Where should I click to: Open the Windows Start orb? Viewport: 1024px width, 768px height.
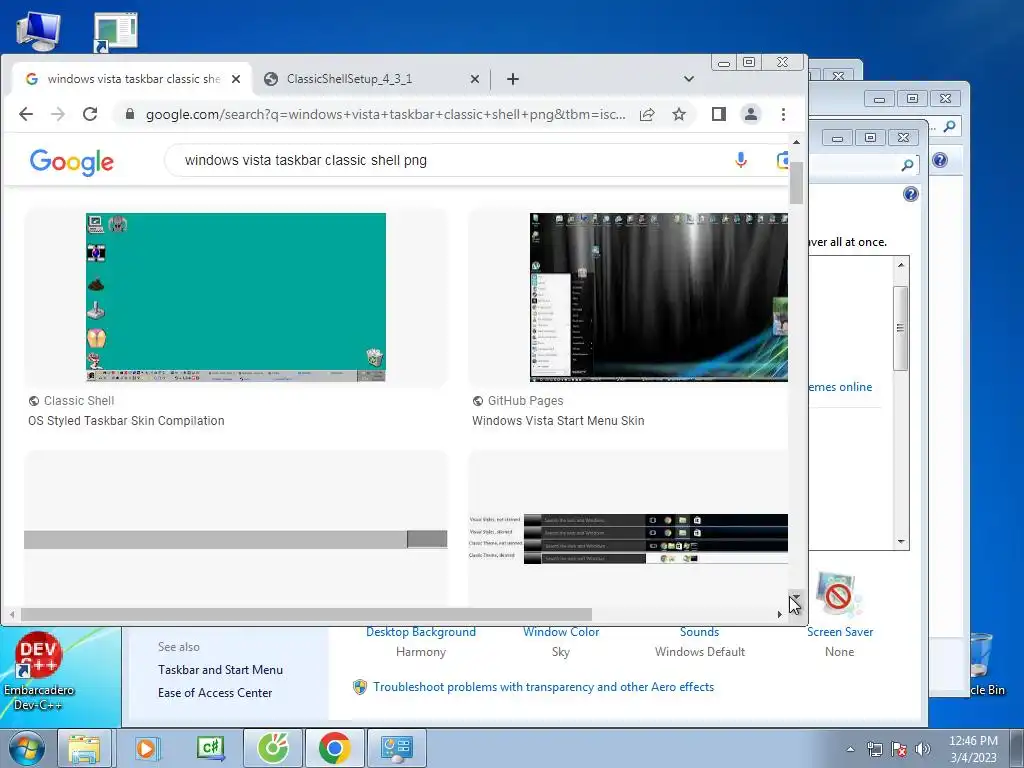click(x=27, y=748)
